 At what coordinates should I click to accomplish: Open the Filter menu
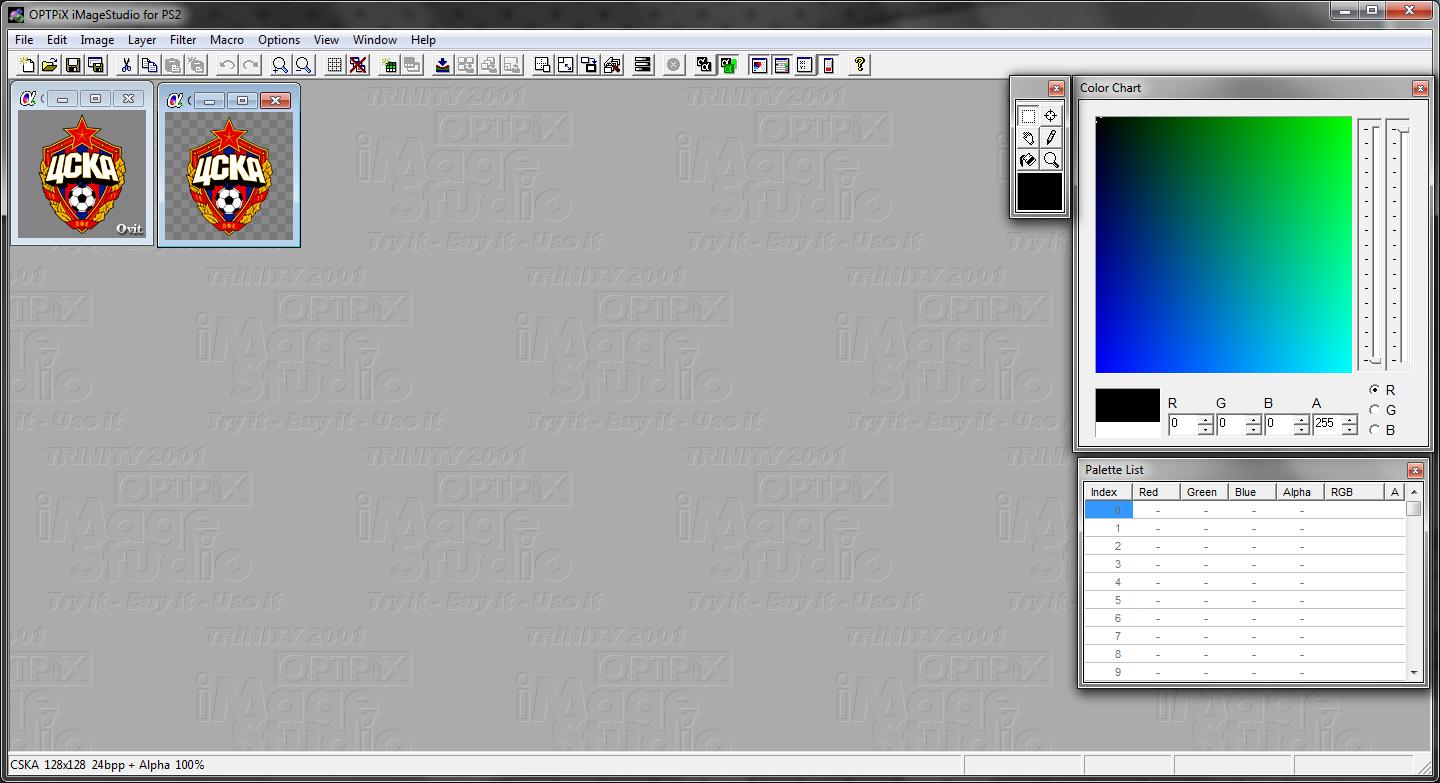183,40
